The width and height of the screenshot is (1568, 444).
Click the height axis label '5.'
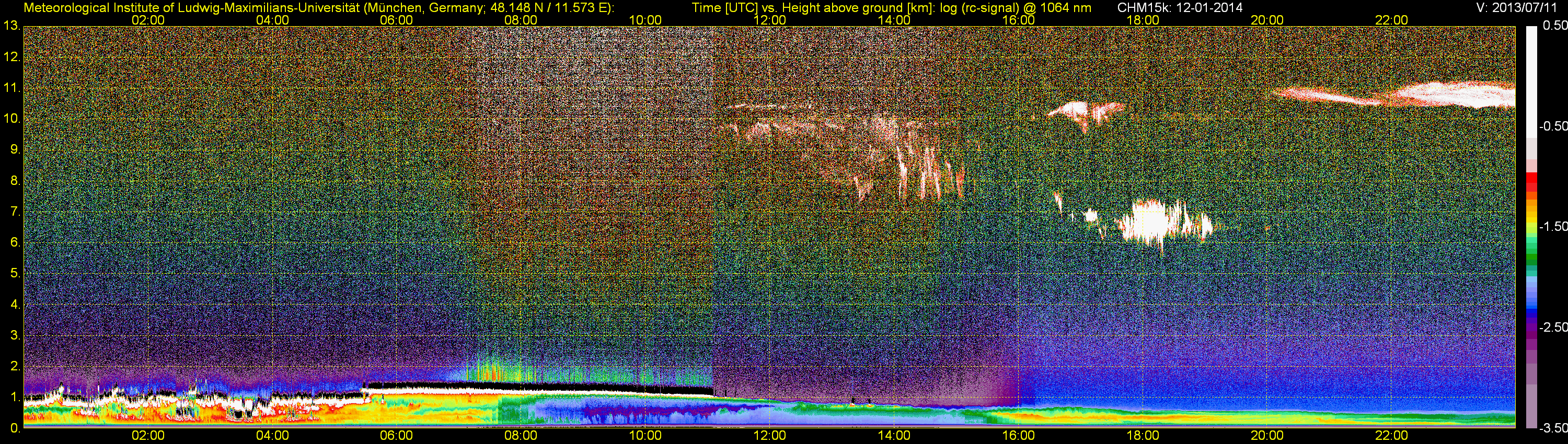[15, 274]
